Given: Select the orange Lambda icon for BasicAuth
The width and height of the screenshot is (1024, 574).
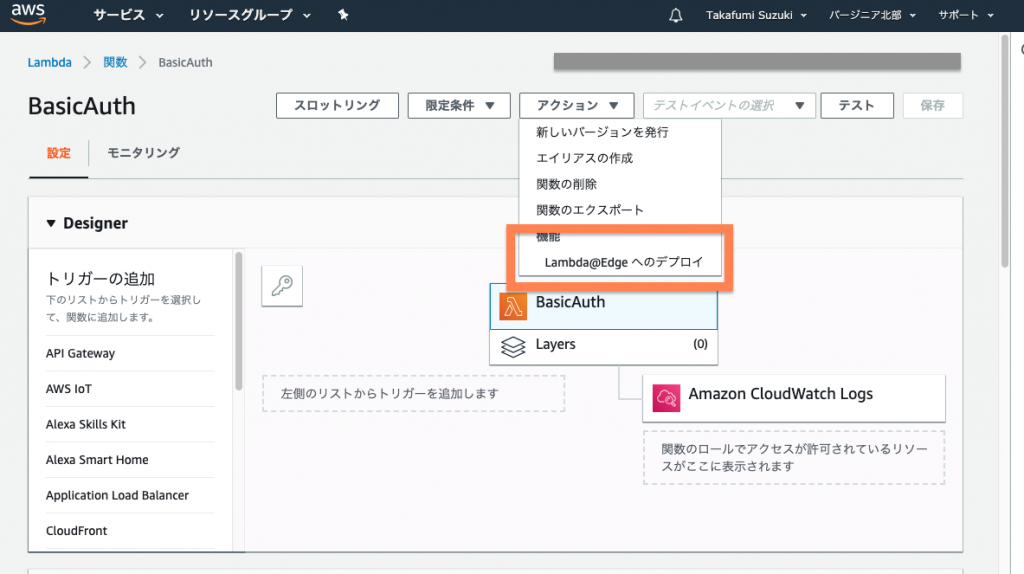Looking at the screenshot, I should [x=513, y=306].
